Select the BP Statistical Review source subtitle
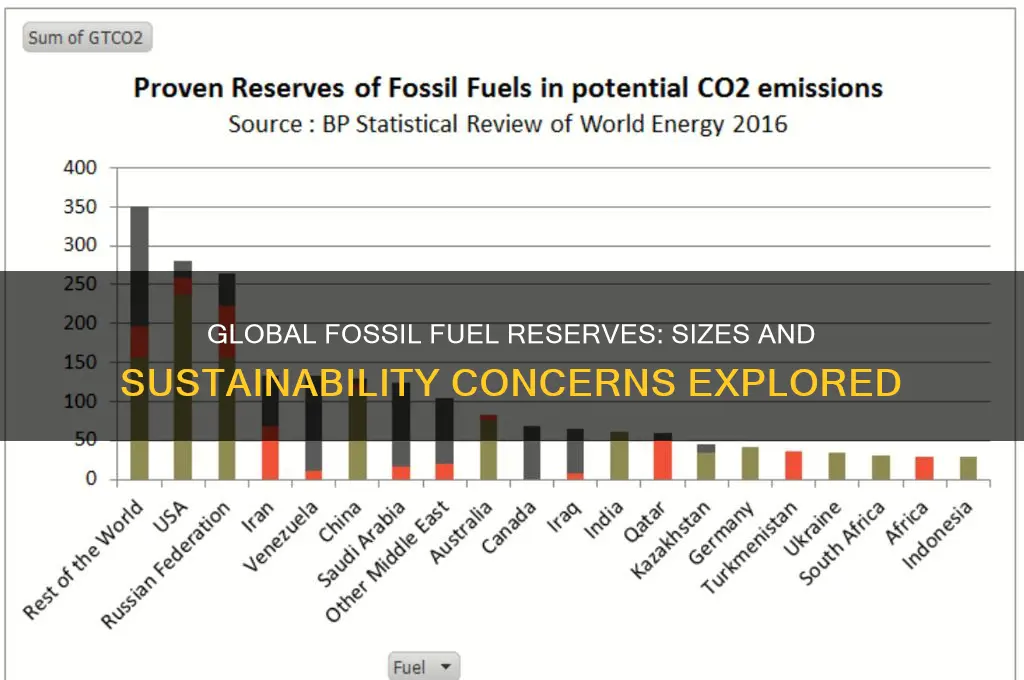Image resolution: width=1024 pixels, height=680 pixels. coord(508,123)
